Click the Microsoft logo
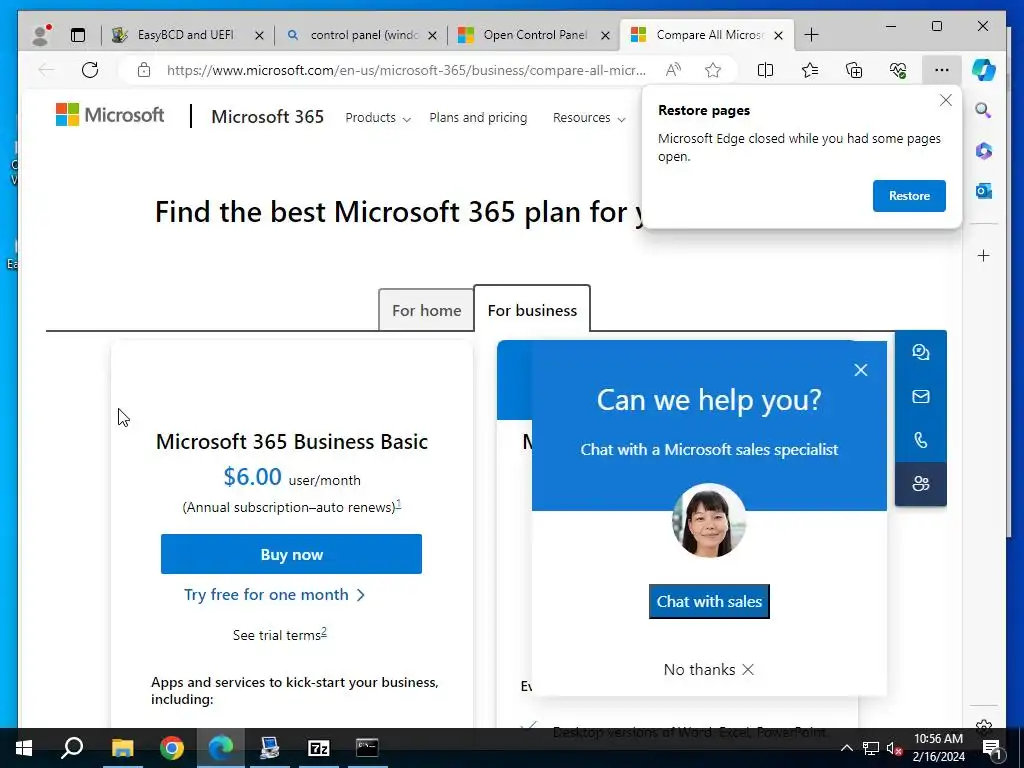This screenshot has width=1024, height=768. click(110, 115)
